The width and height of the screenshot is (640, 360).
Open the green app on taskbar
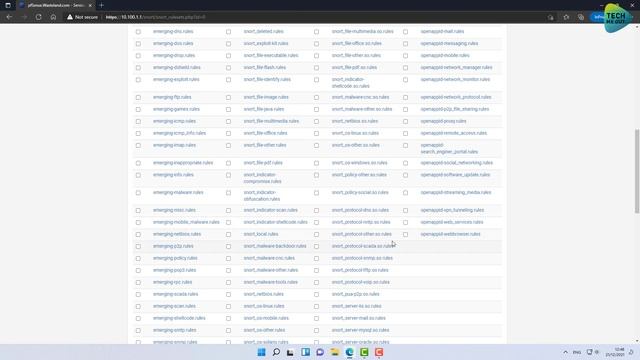pyautogui.click(x=364, y=352)
